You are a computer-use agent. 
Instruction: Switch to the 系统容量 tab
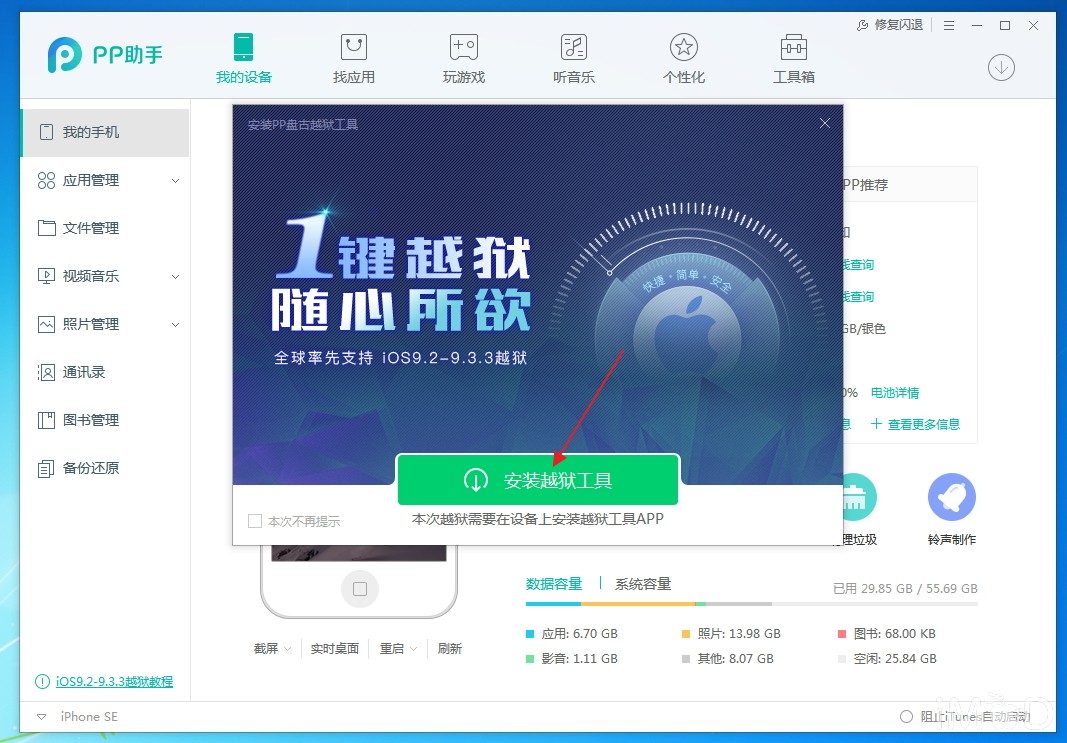click(643, 584)
